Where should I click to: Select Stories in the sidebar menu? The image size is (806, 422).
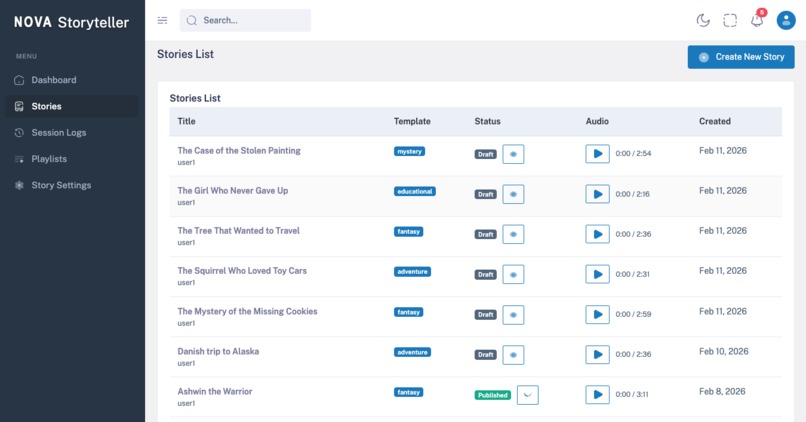click(x=72, y=106)
